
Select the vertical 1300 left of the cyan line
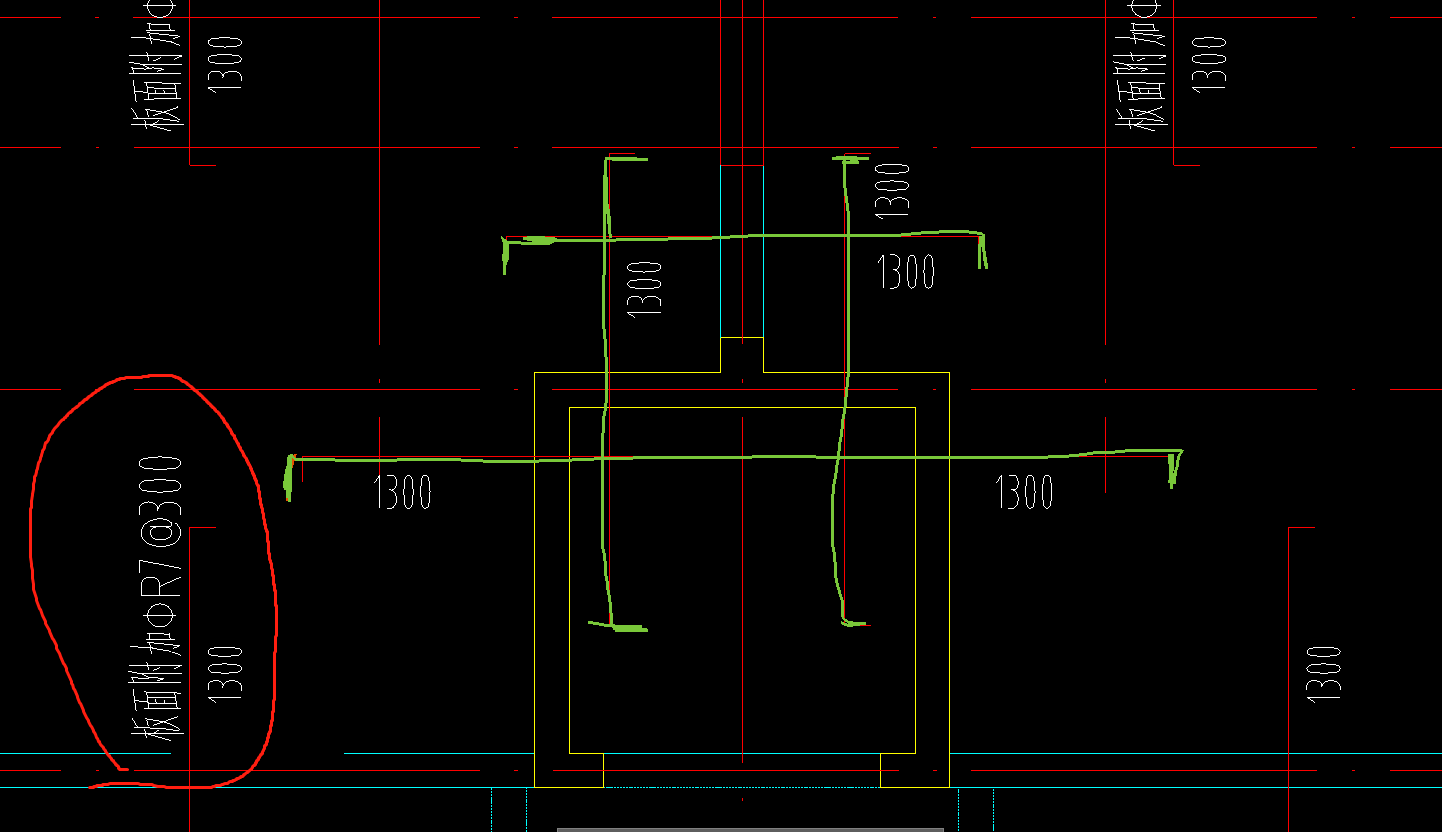click(645, 289)
